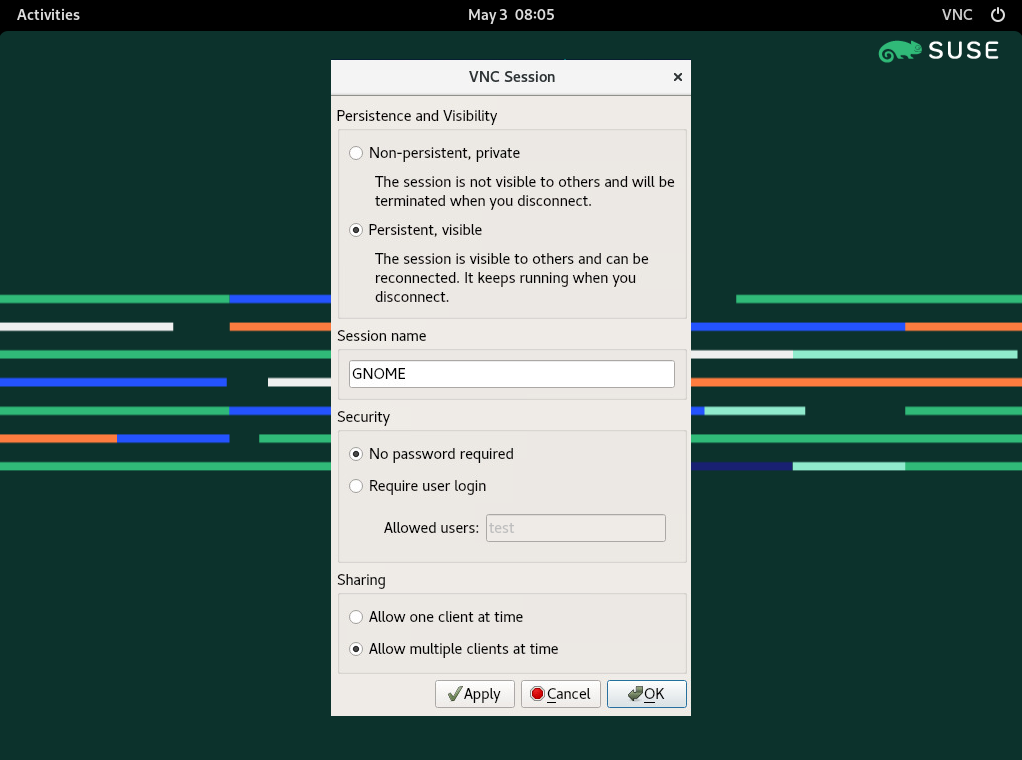Select Non-persistent, private session option

pos(356,153)
